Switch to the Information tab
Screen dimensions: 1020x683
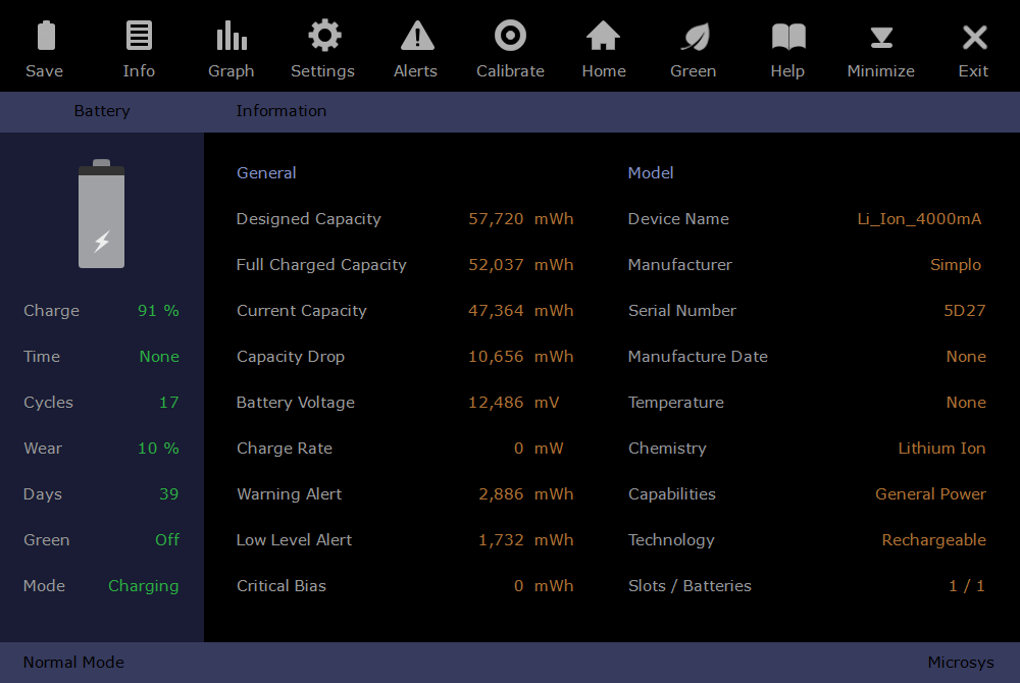[281, 111]
